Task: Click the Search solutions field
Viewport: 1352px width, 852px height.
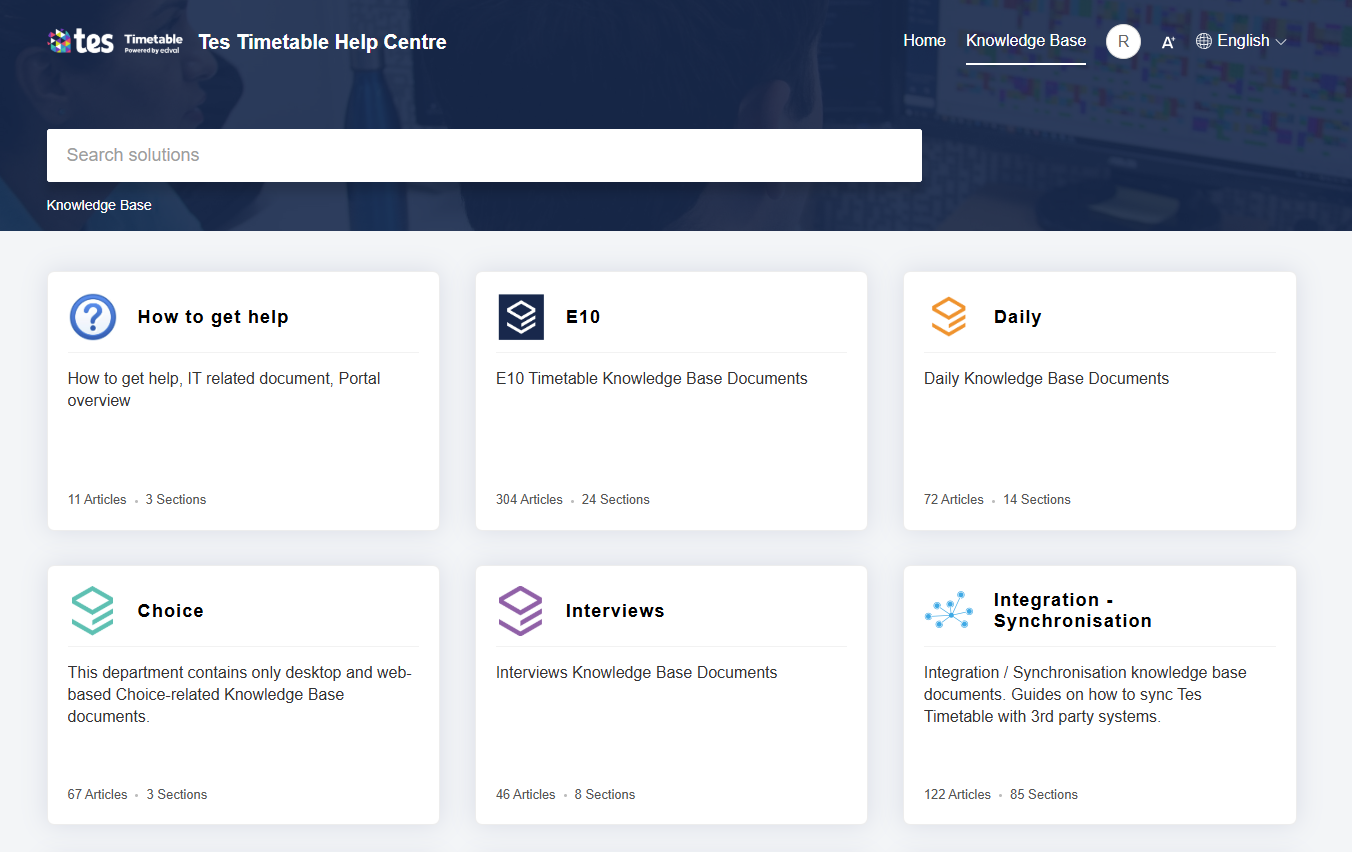Action: [484, 155]
